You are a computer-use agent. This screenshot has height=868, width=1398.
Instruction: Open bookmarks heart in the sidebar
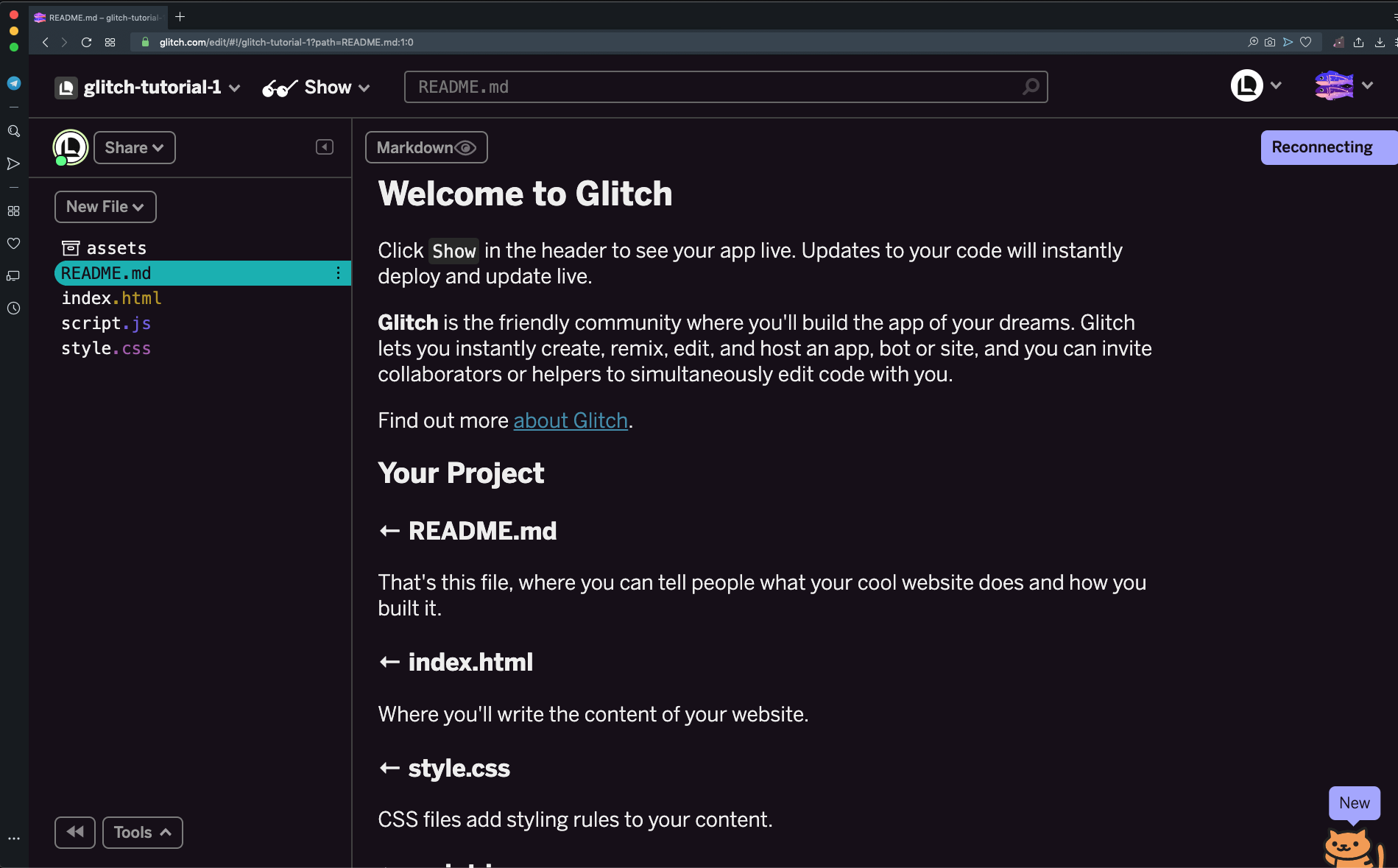click(13, 244)
